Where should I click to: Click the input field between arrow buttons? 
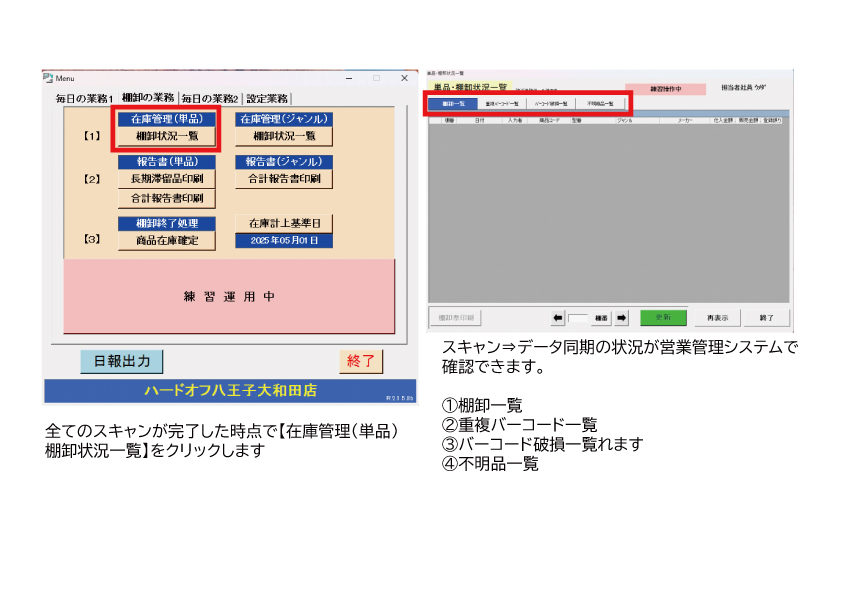[578, 318]
